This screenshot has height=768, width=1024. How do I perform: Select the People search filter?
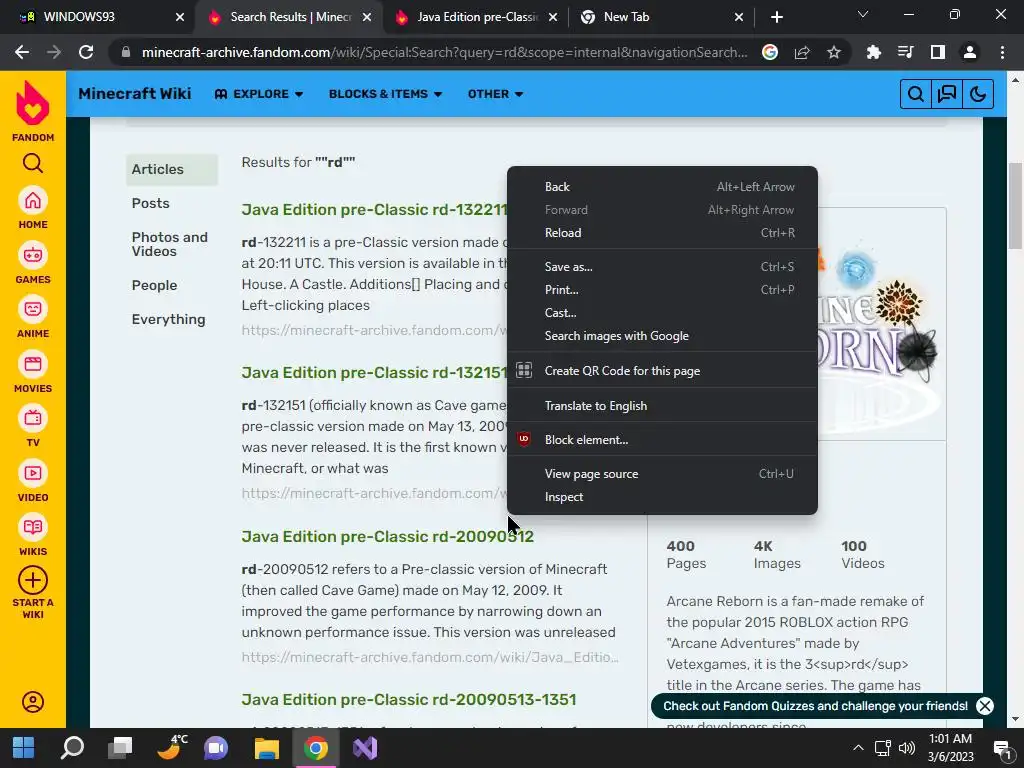coord(154,285)
